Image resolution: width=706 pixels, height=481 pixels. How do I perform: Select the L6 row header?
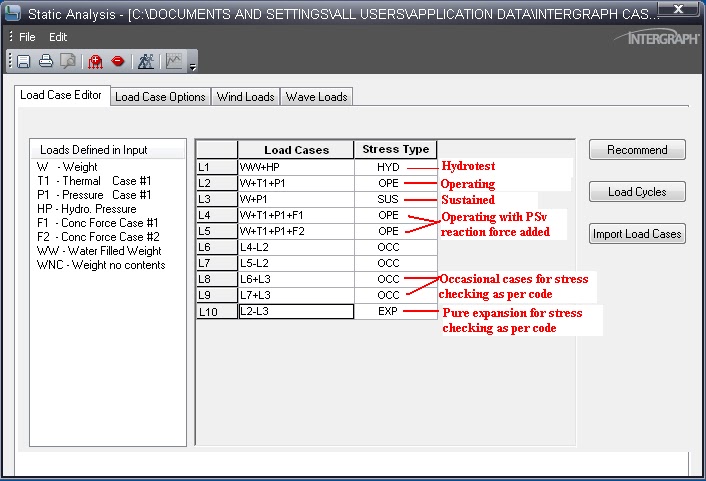tap(217, 247)
